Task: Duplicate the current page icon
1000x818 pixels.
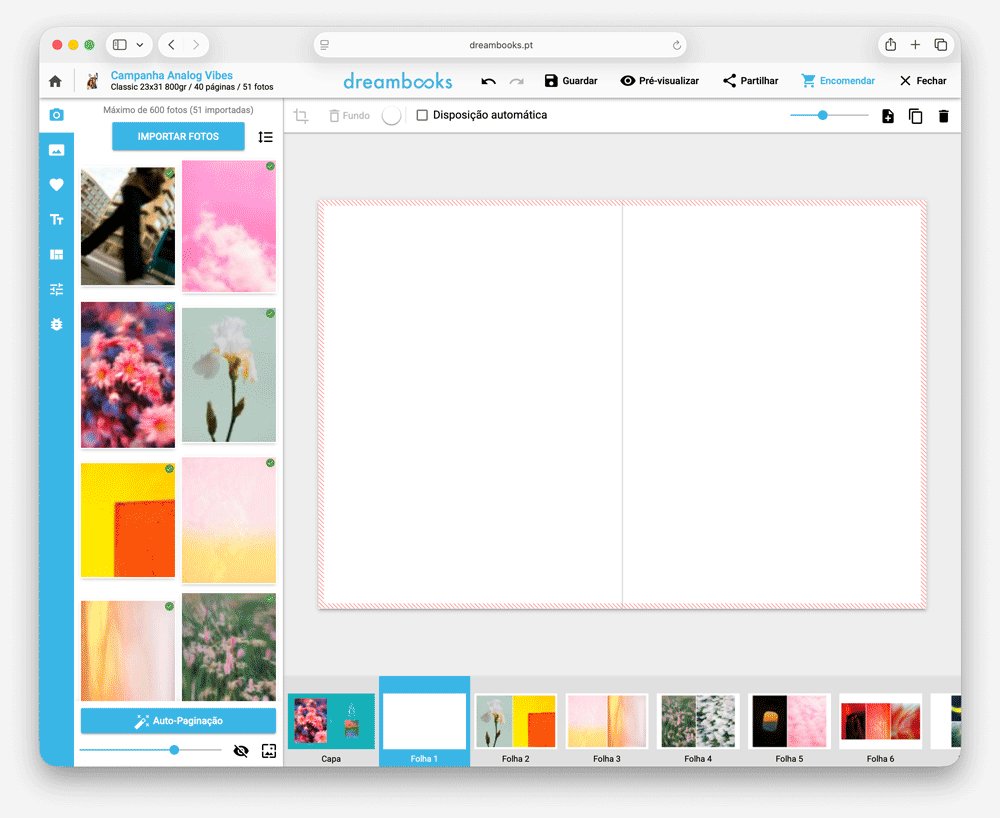Action: coord(915,116)
